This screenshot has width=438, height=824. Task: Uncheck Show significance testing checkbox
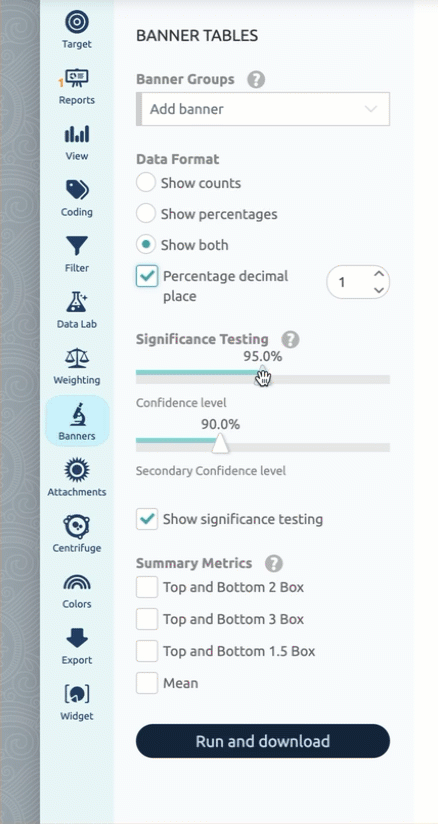click(x=147, y=519)
